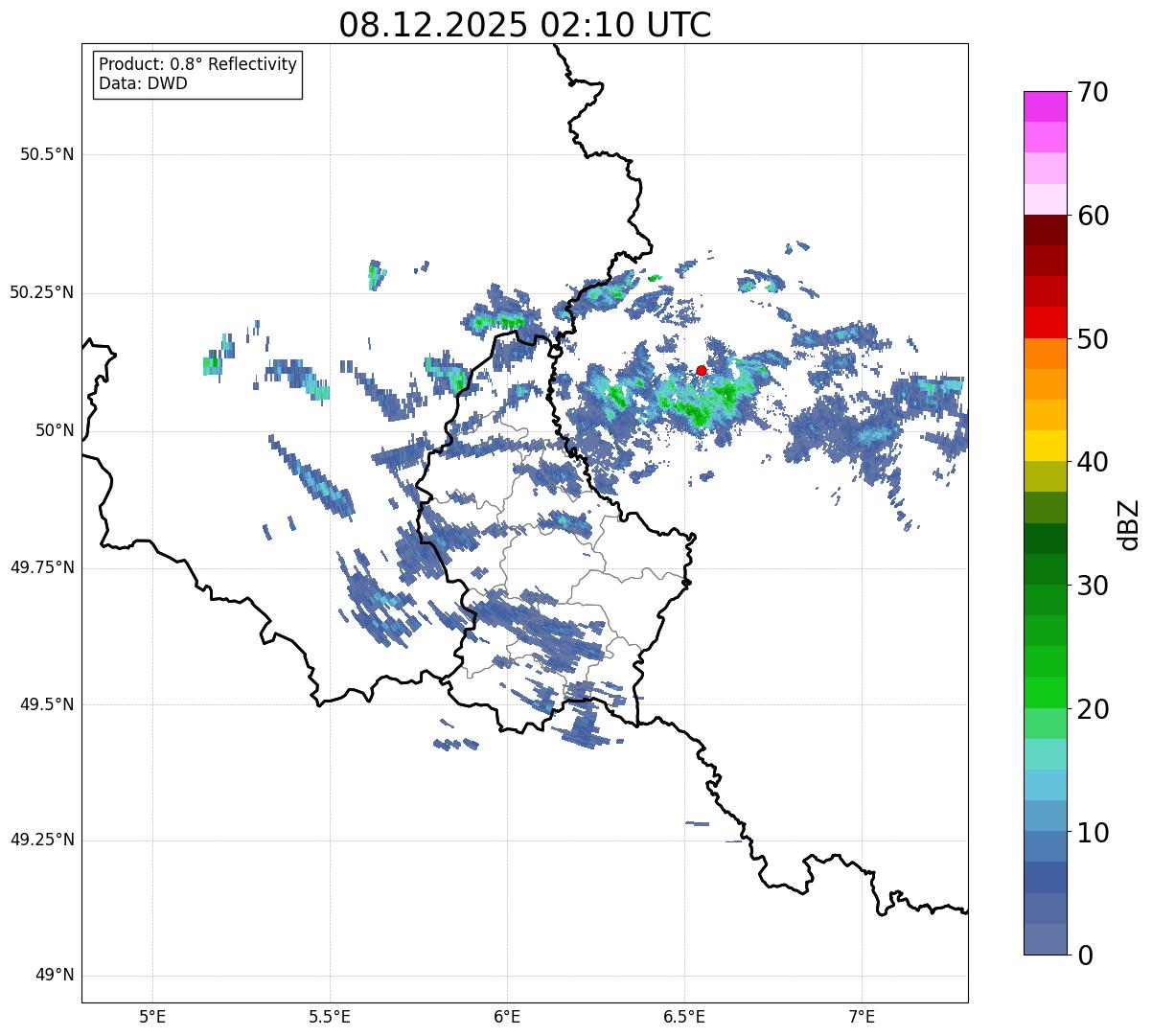Click the latitude label 49.75°N

pyautogui.click(x=41, y=567)
